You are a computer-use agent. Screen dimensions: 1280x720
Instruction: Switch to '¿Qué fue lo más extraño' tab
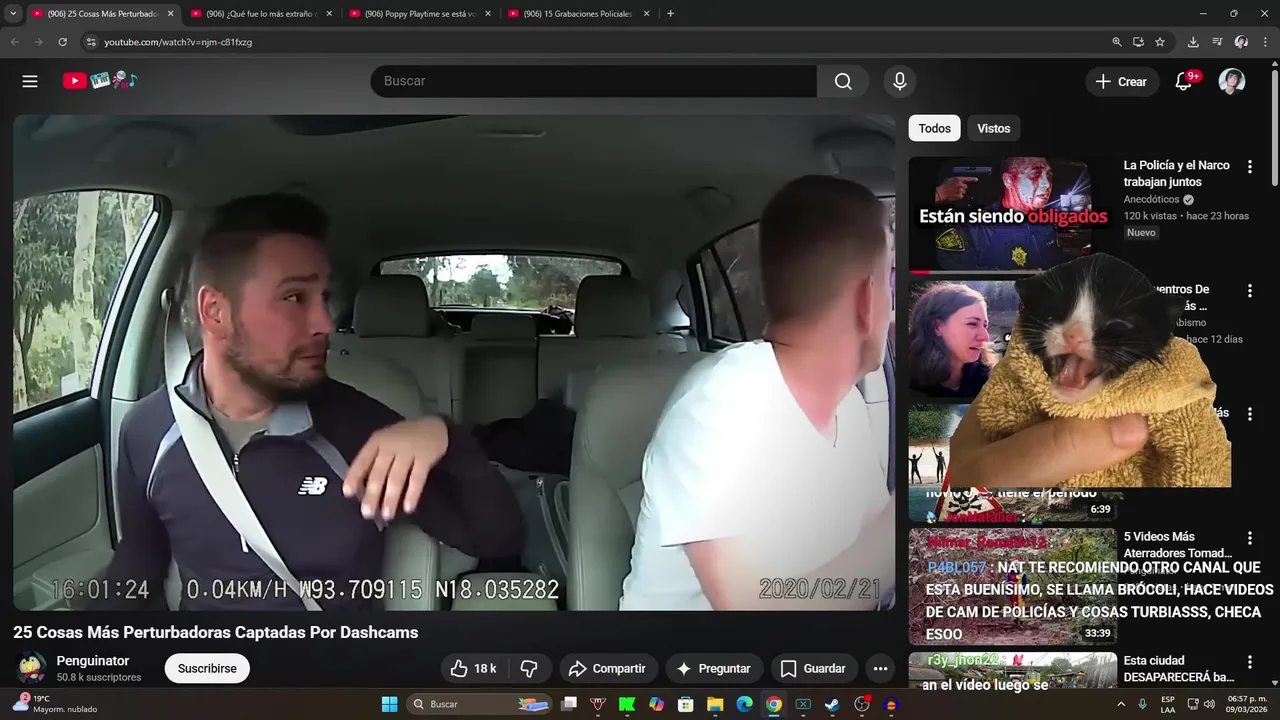click(x=261, y=14)
